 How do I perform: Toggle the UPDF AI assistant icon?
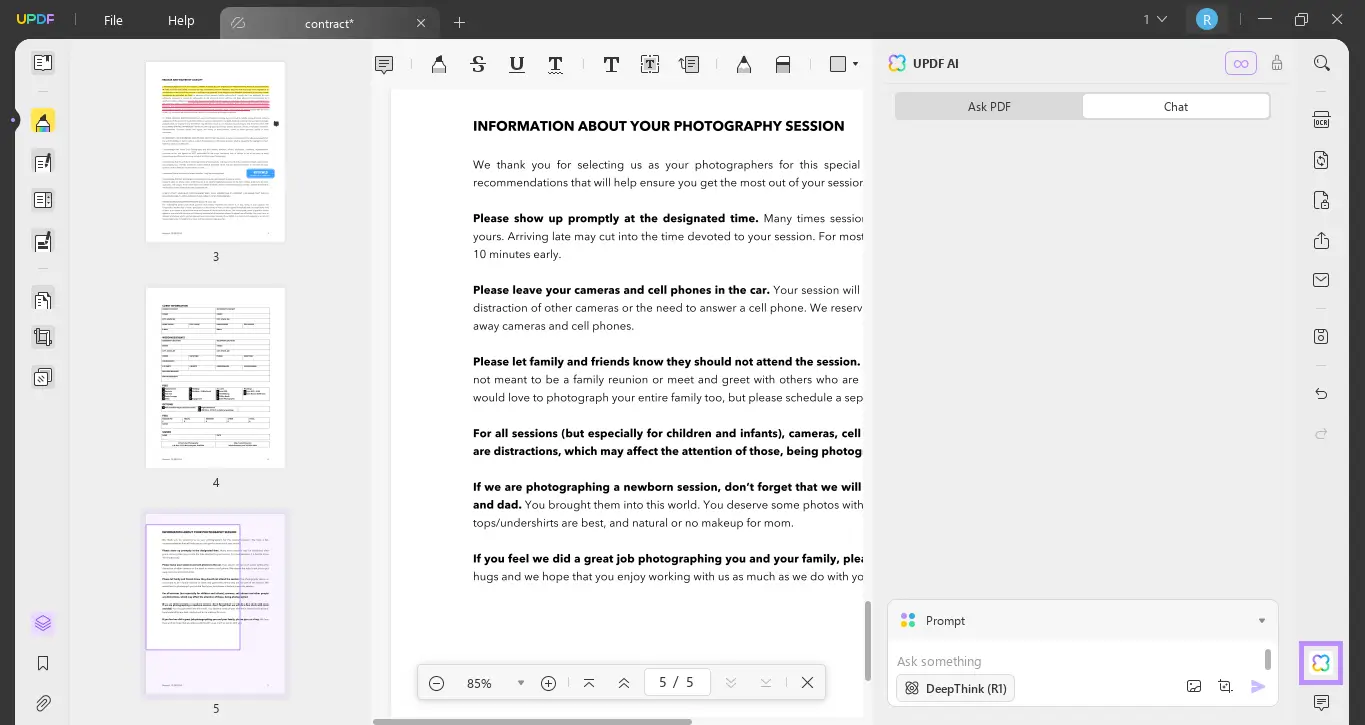1321,663
